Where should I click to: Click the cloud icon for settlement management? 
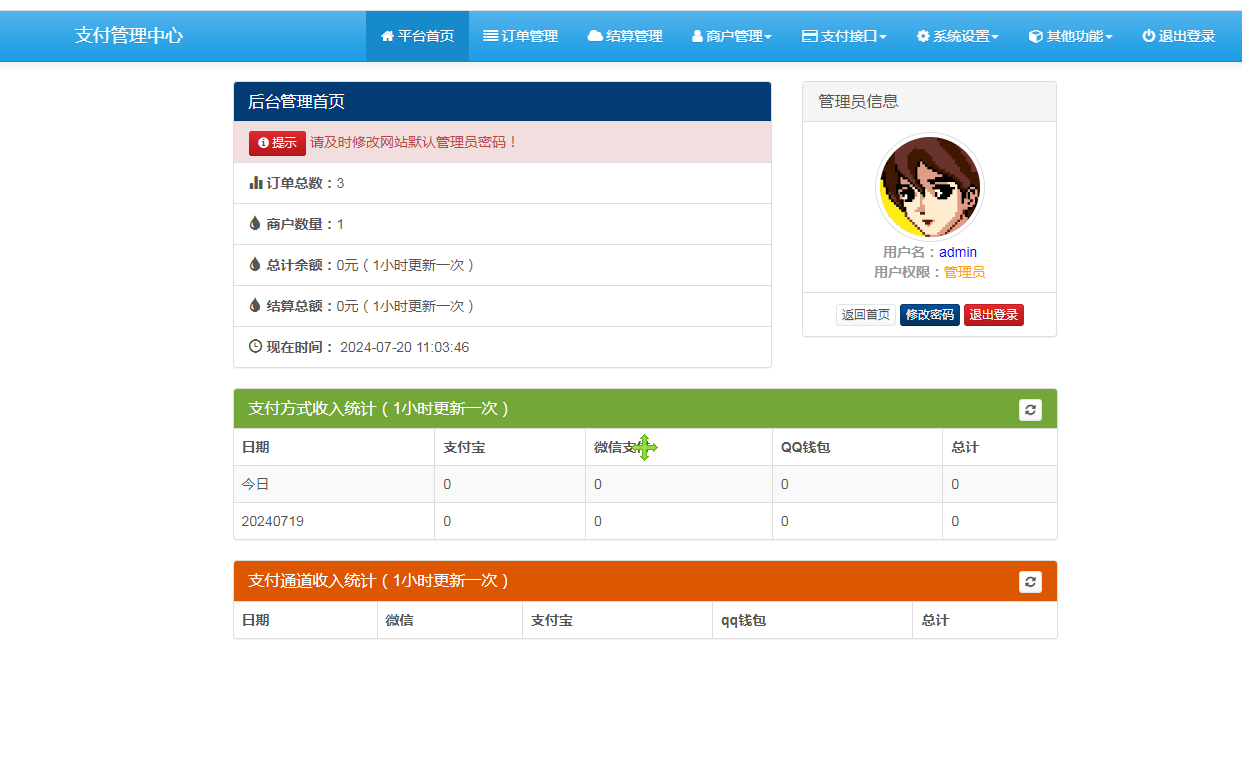(x=595, y=36)
